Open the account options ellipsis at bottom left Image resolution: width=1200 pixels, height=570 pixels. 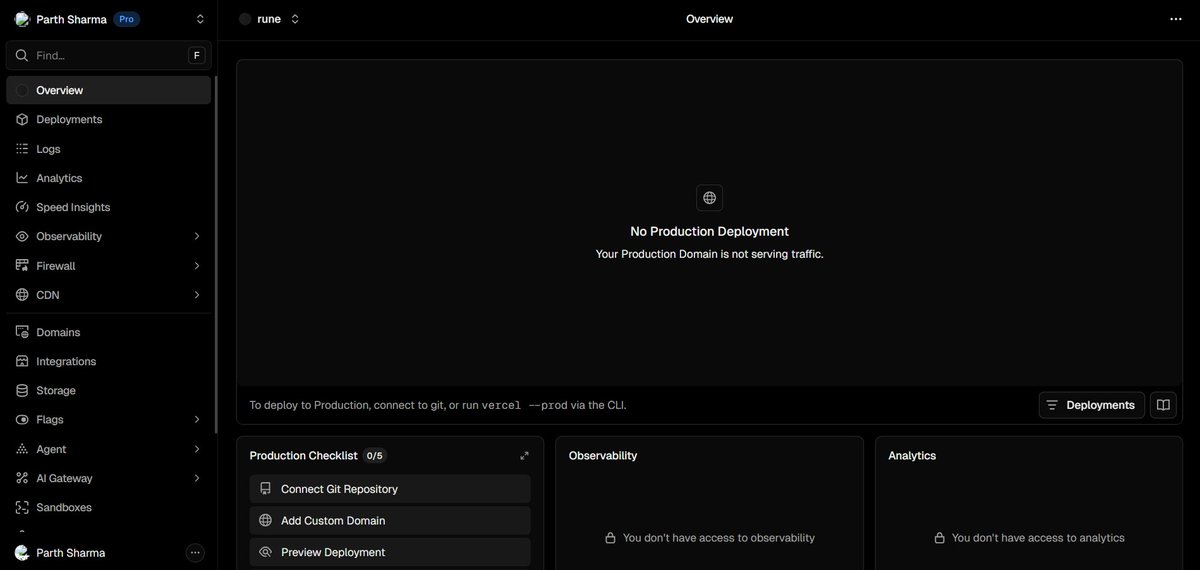[195, 553]
